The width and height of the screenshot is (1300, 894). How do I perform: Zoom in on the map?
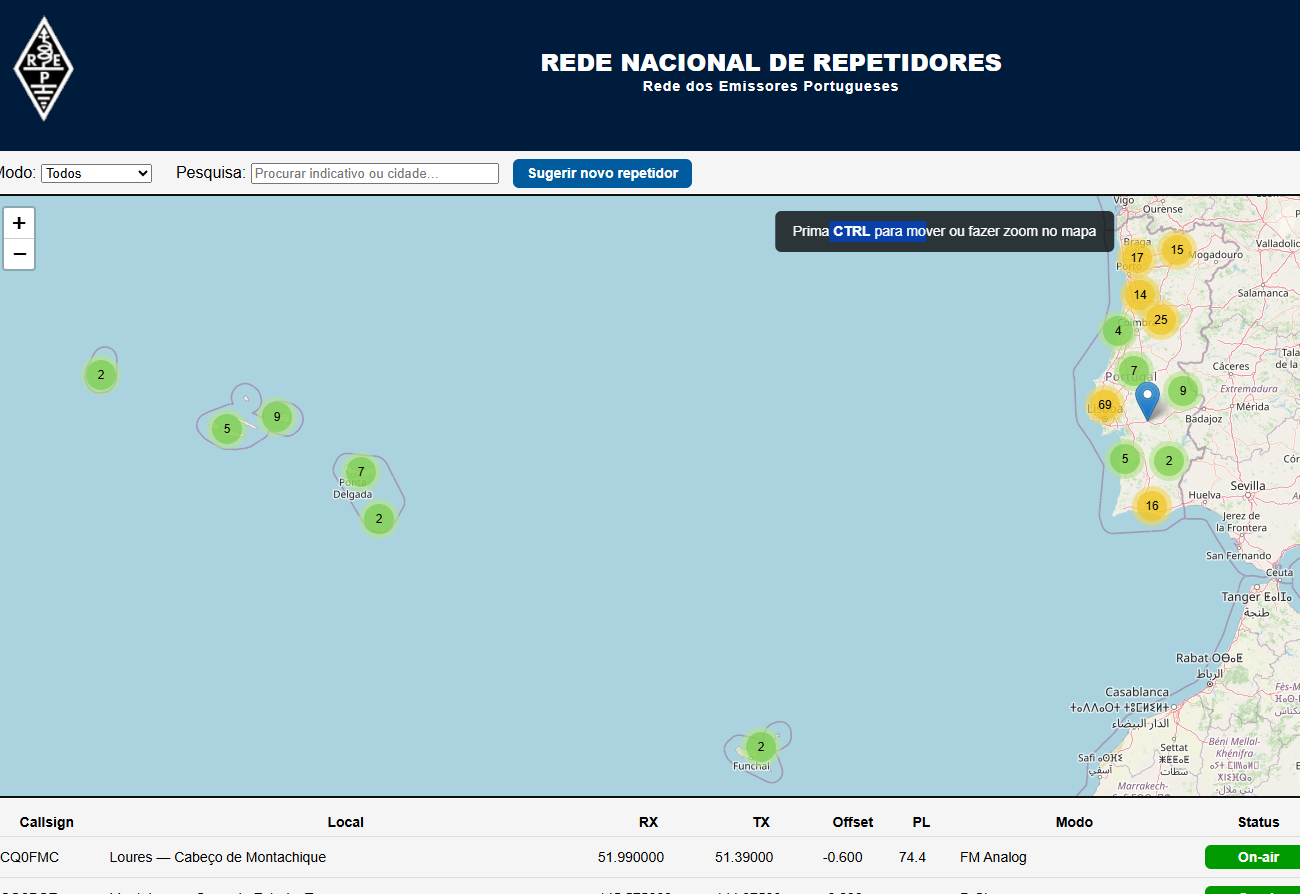(x=19, y=223)
